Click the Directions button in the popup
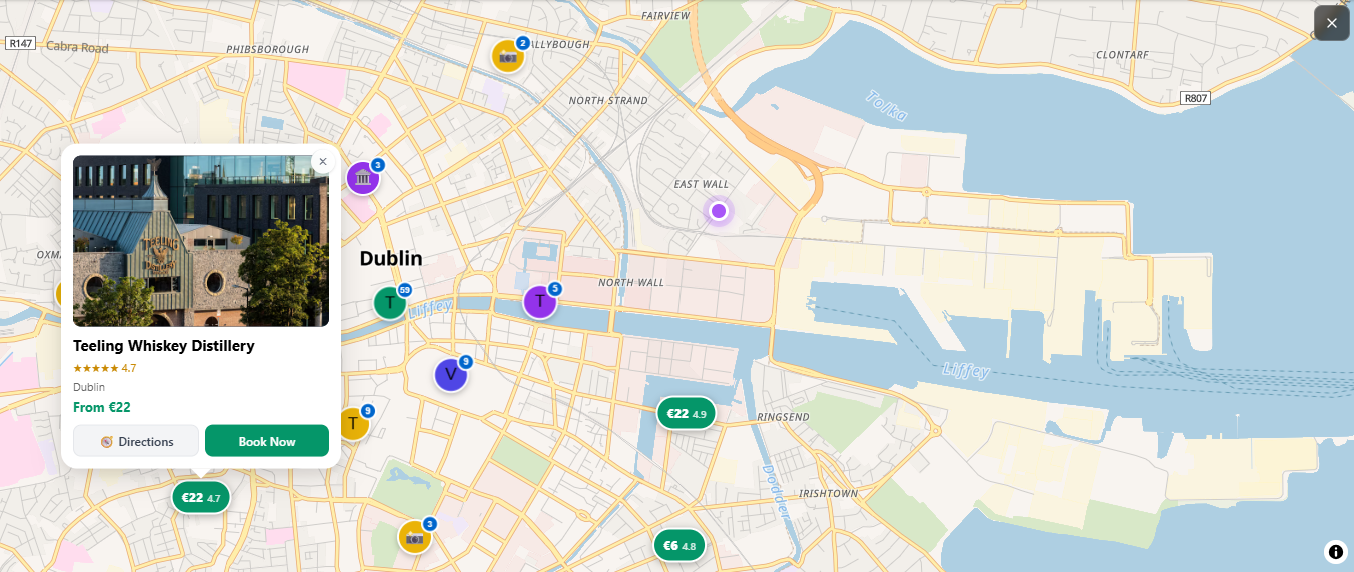Viewport: 1354px width, 572px height. click(136, 441)
